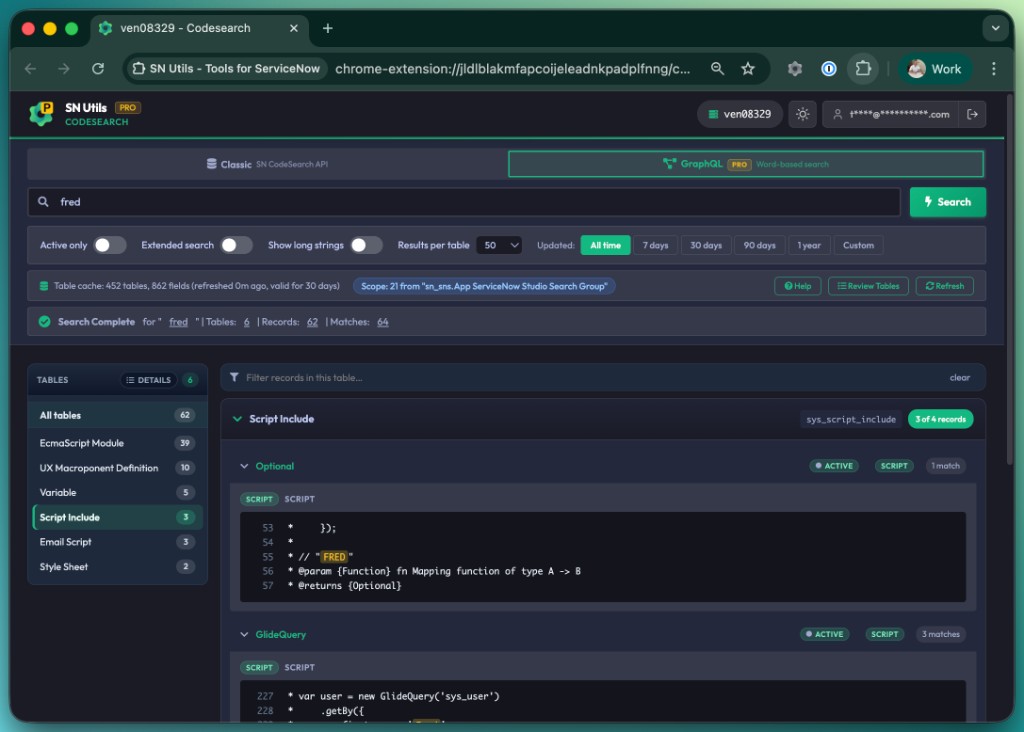The width and height of the screenshot is (1024, 732).
Task: Collapse the Script Include section chevron
Action: point(238,419)
